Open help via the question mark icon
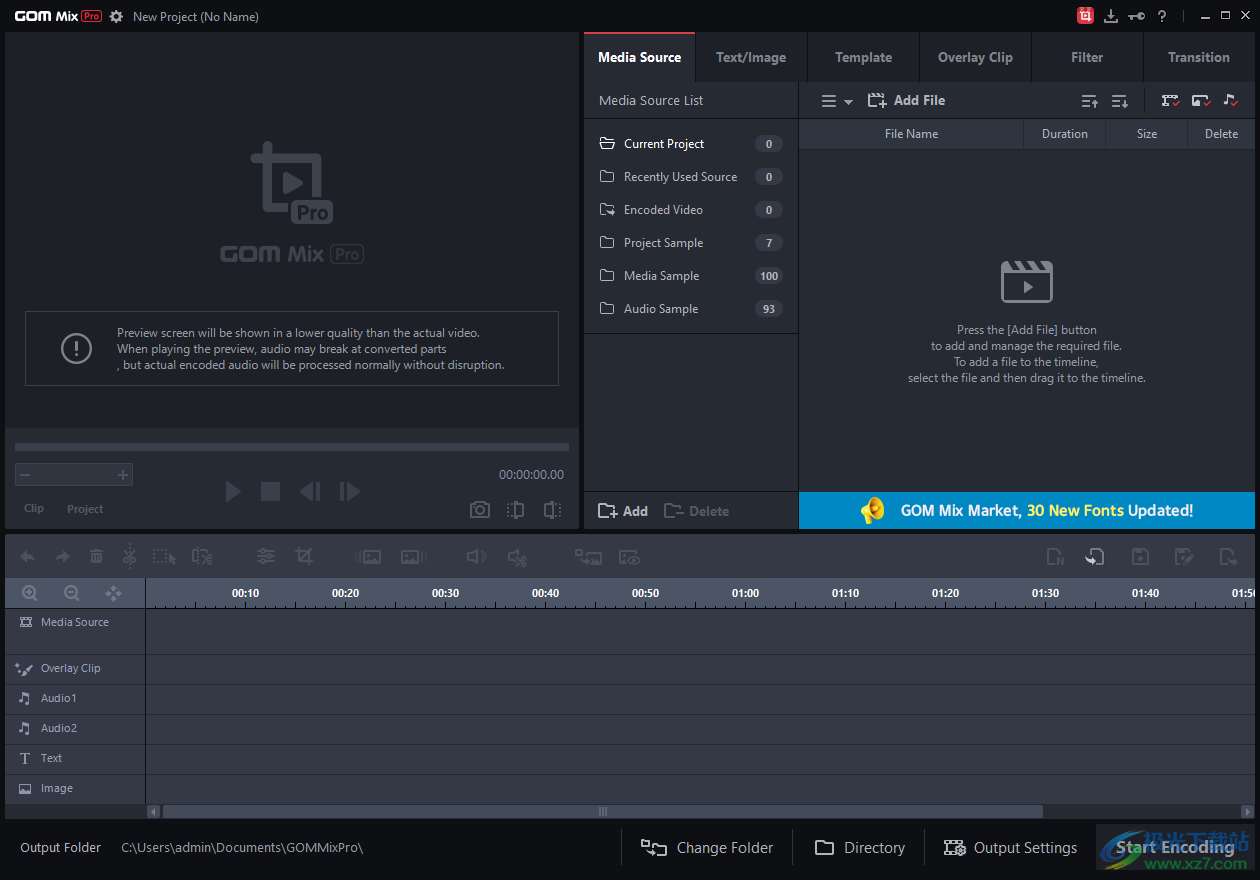This screenshot has height=880, width=1260. (1162, 16)
